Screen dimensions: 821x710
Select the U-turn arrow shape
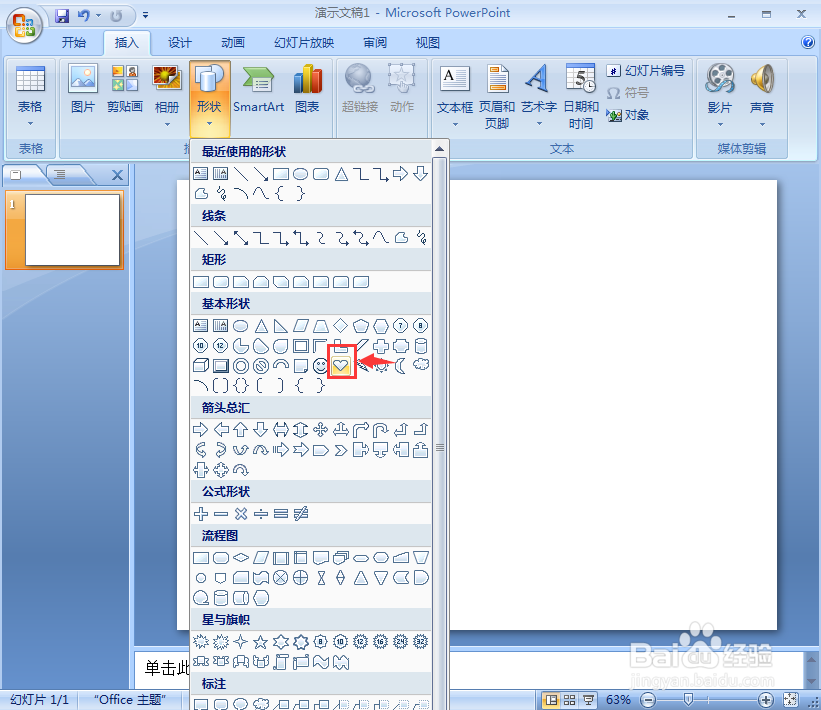point(381,430)
